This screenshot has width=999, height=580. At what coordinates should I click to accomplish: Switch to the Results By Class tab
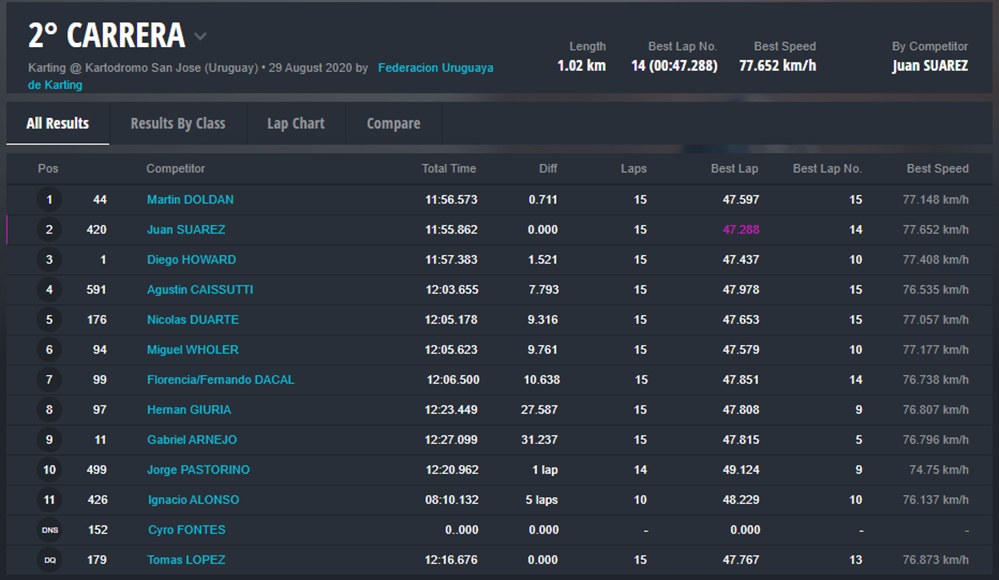[178, 124]
